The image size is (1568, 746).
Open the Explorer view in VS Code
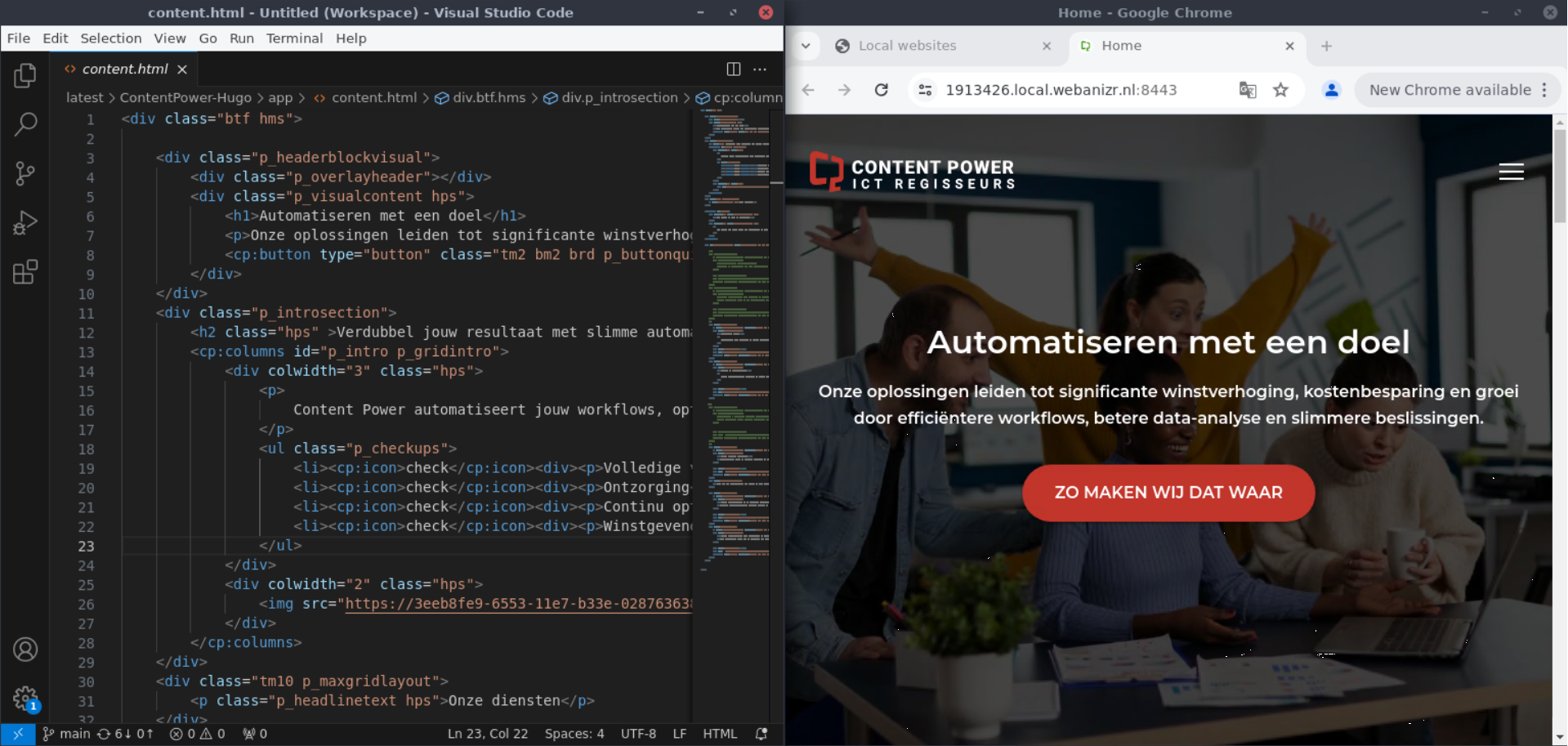[25, 75]
